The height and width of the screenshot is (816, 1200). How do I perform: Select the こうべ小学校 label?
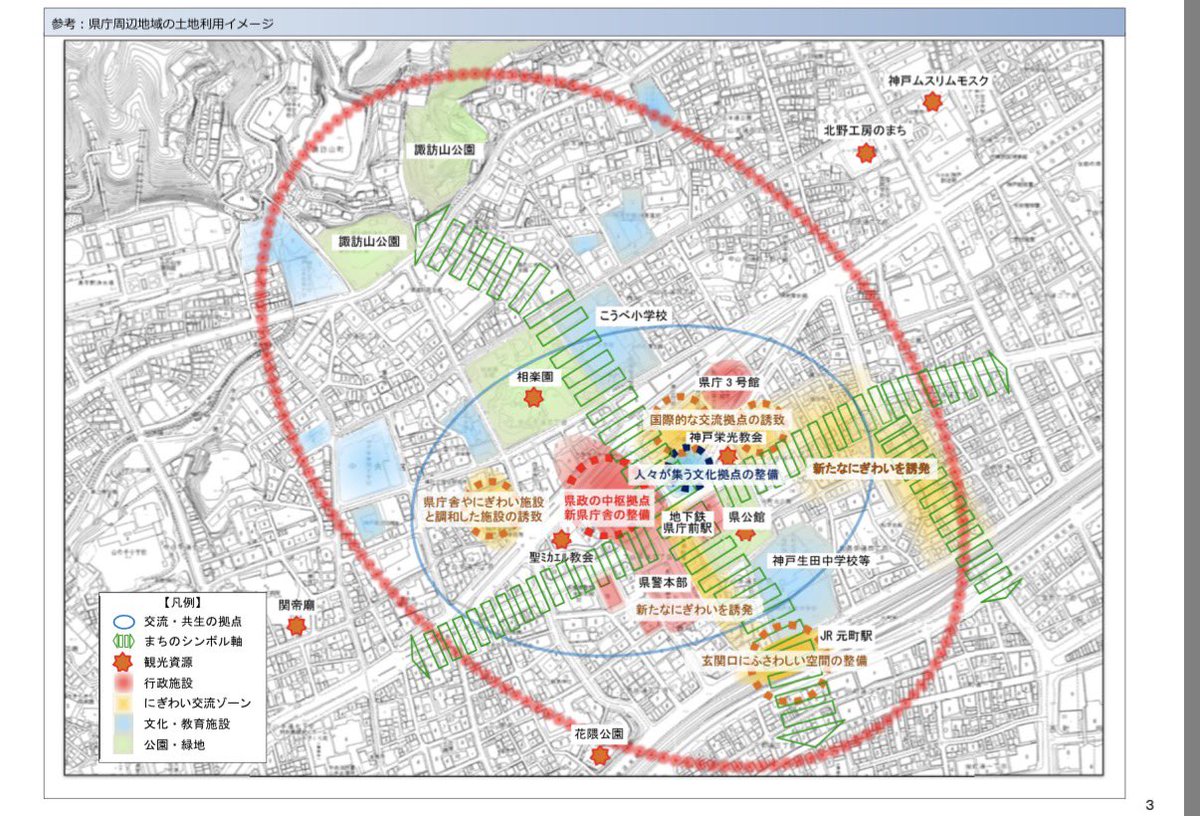pos(632,315)
